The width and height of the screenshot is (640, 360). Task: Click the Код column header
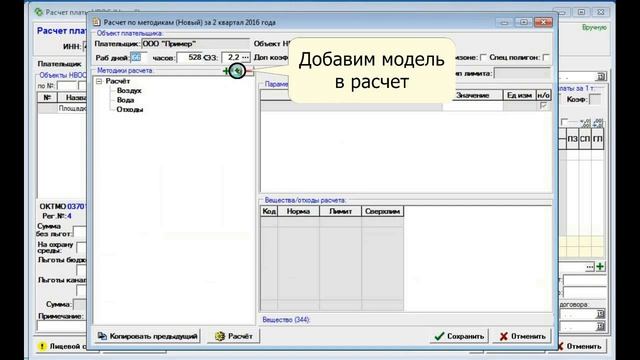(269, 211)
